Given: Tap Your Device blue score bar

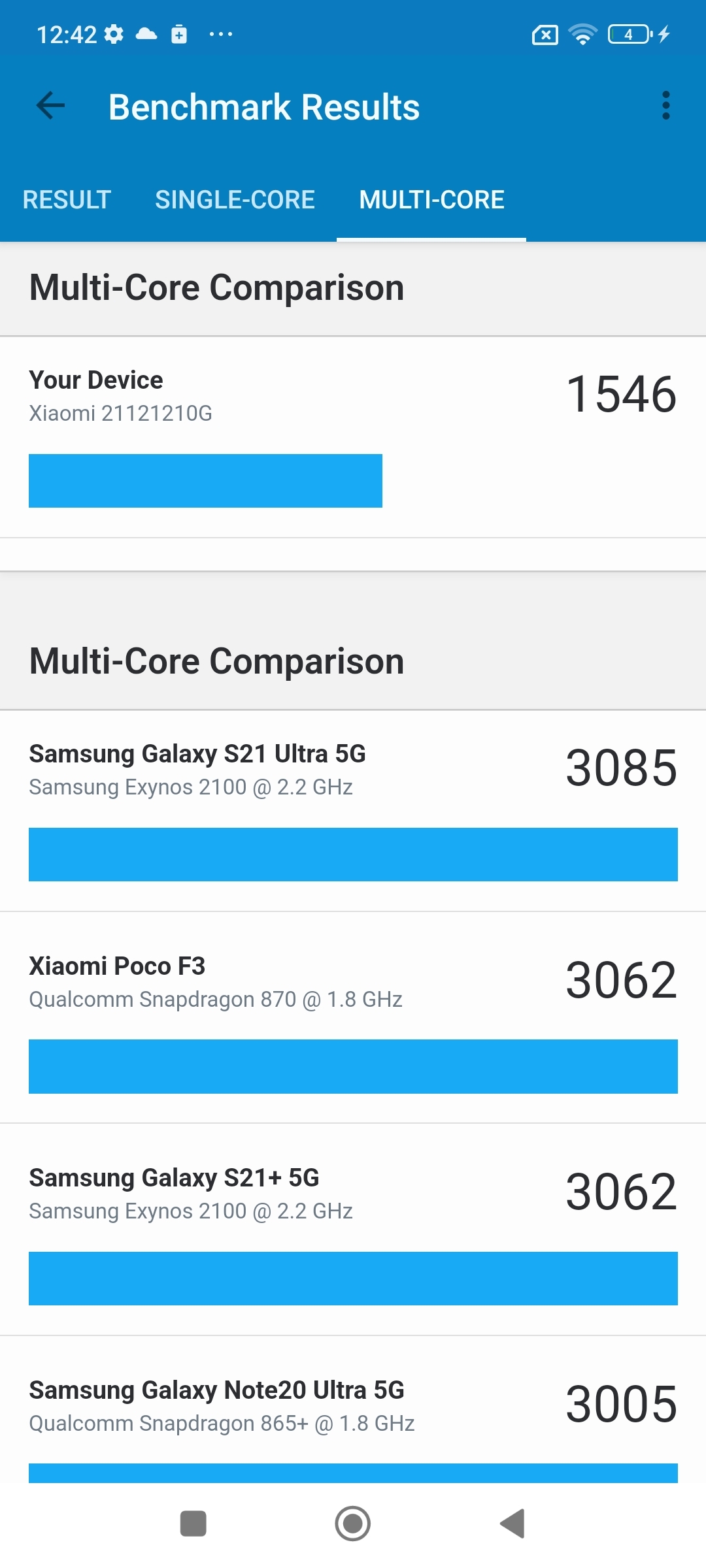Looking at the screenshot, I should point(206,481).
